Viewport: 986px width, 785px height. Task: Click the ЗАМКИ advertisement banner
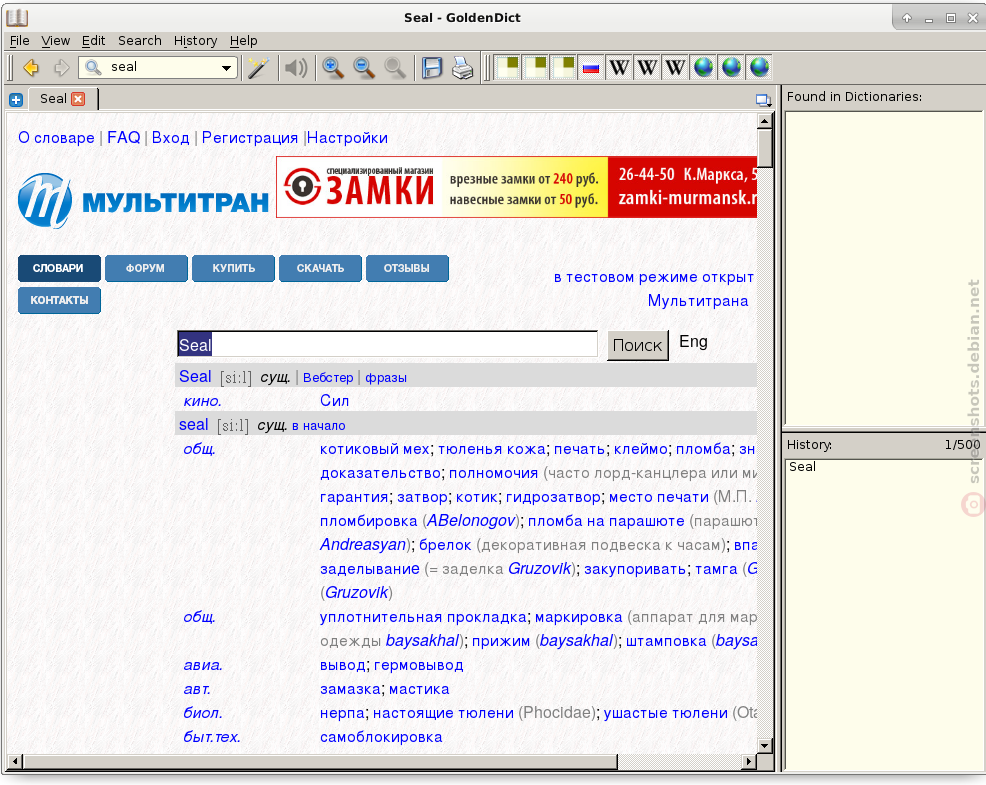coord(516,187)
